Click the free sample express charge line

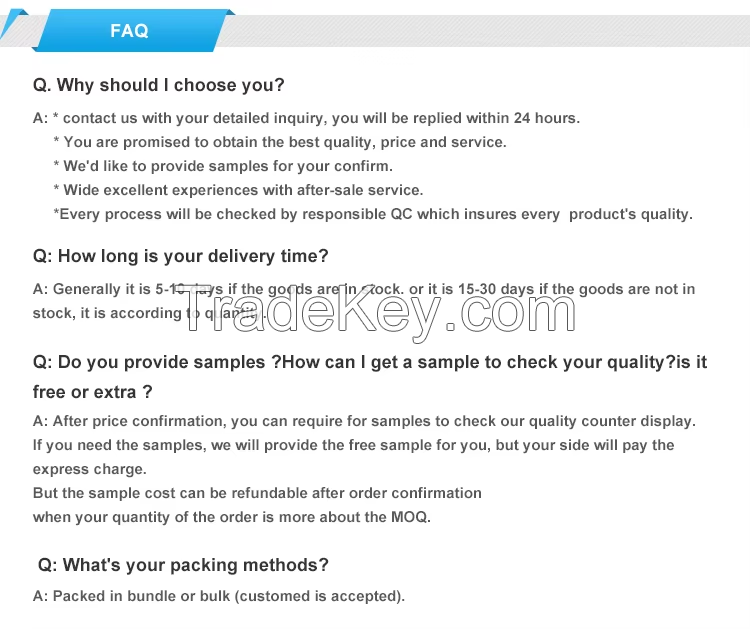point(353,445)
